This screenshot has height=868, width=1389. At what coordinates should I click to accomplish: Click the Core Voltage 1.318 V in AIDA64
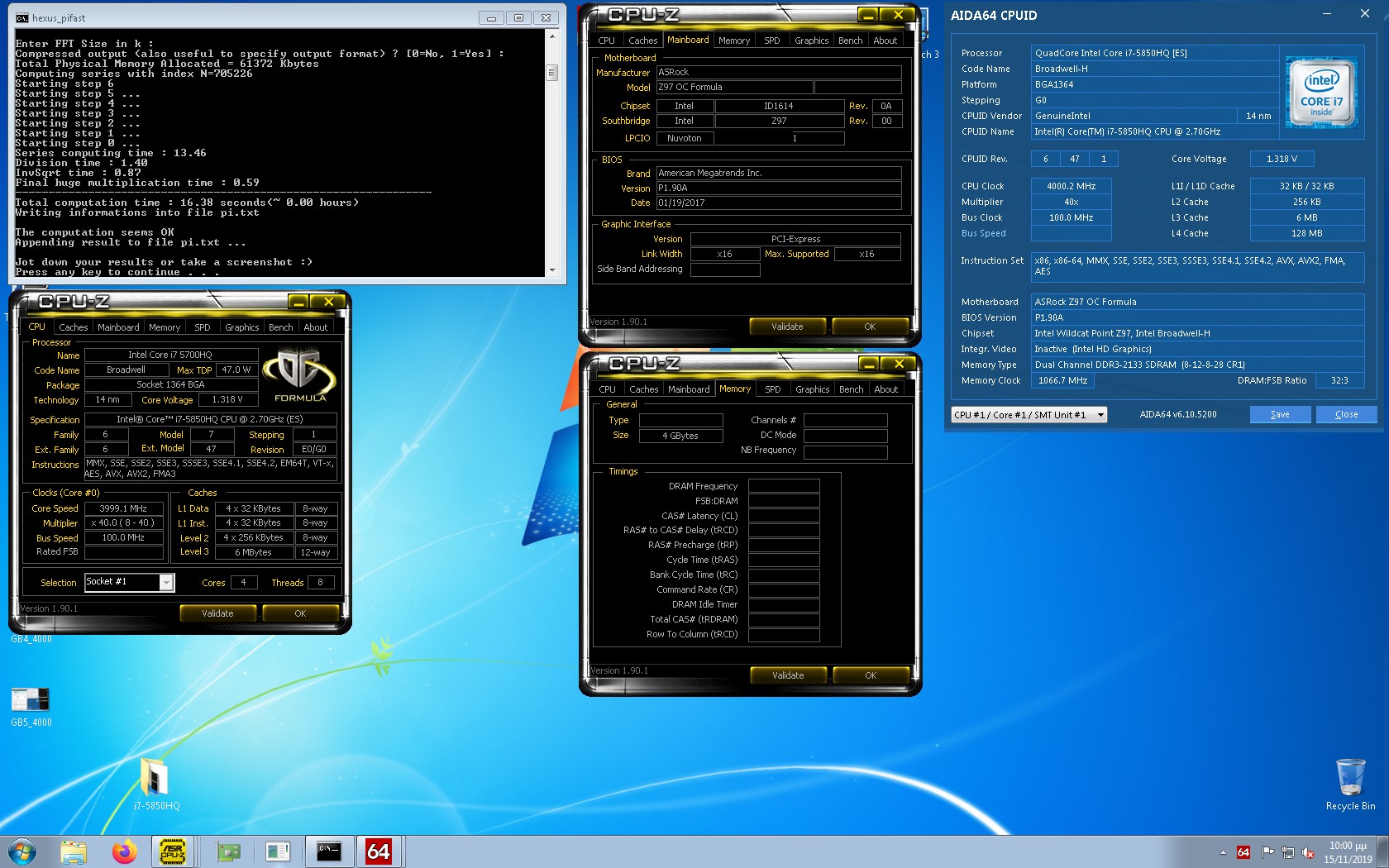(x=1282, y=159)
